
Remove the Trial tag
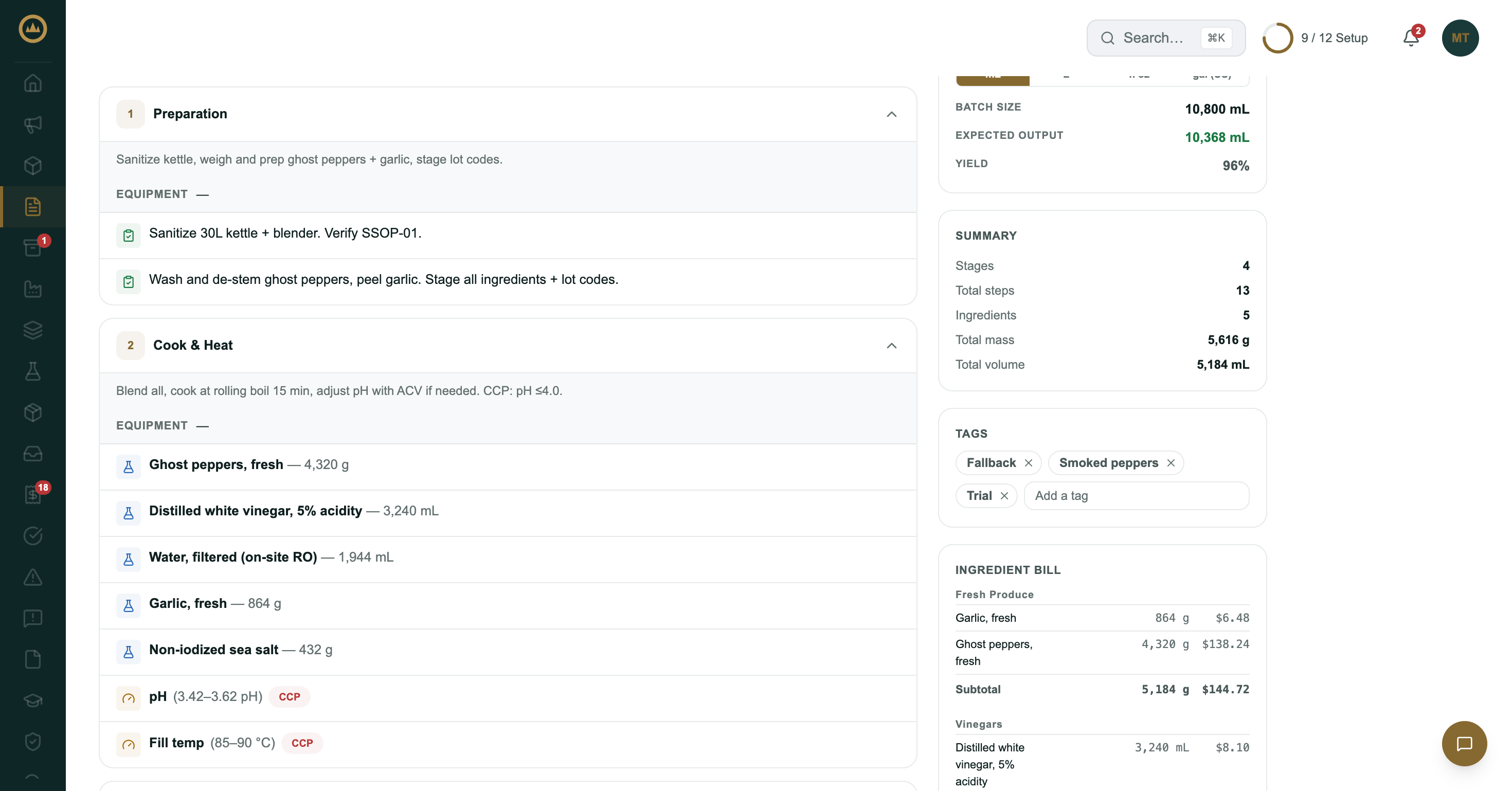[1004, 496]
